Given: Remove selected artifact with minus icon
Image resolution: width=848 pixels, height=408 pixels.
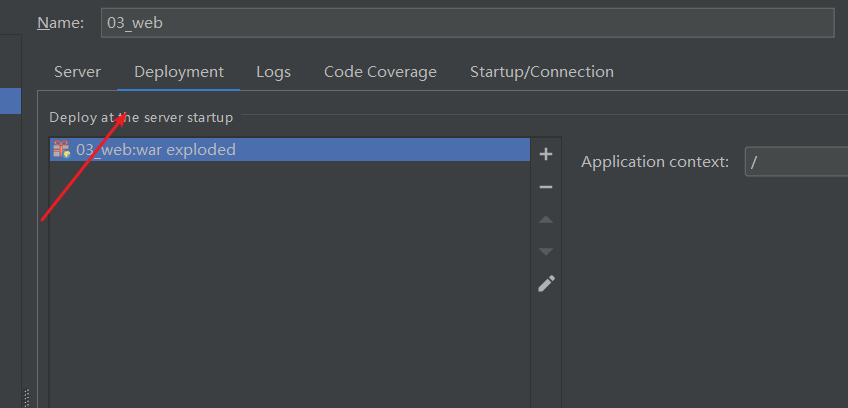Looking at the screenshot, I should (x=546, y=187).
